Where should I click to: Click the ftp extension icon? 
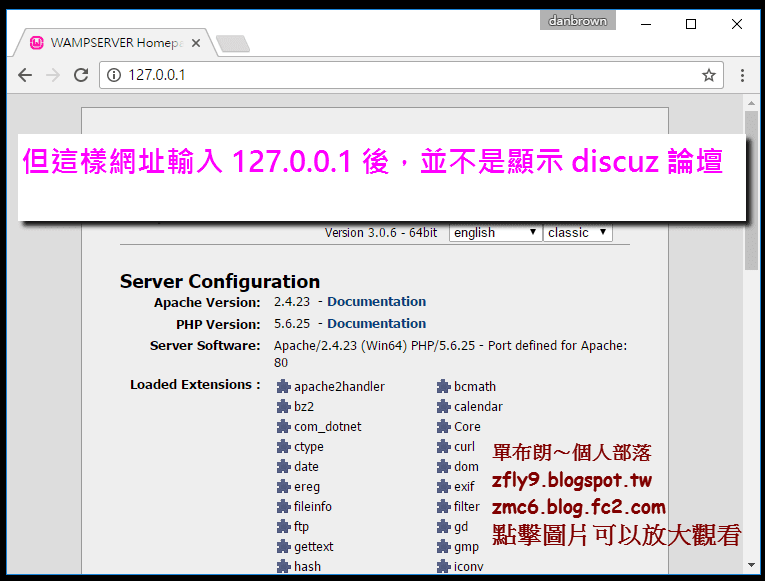(x=283, y=527)
